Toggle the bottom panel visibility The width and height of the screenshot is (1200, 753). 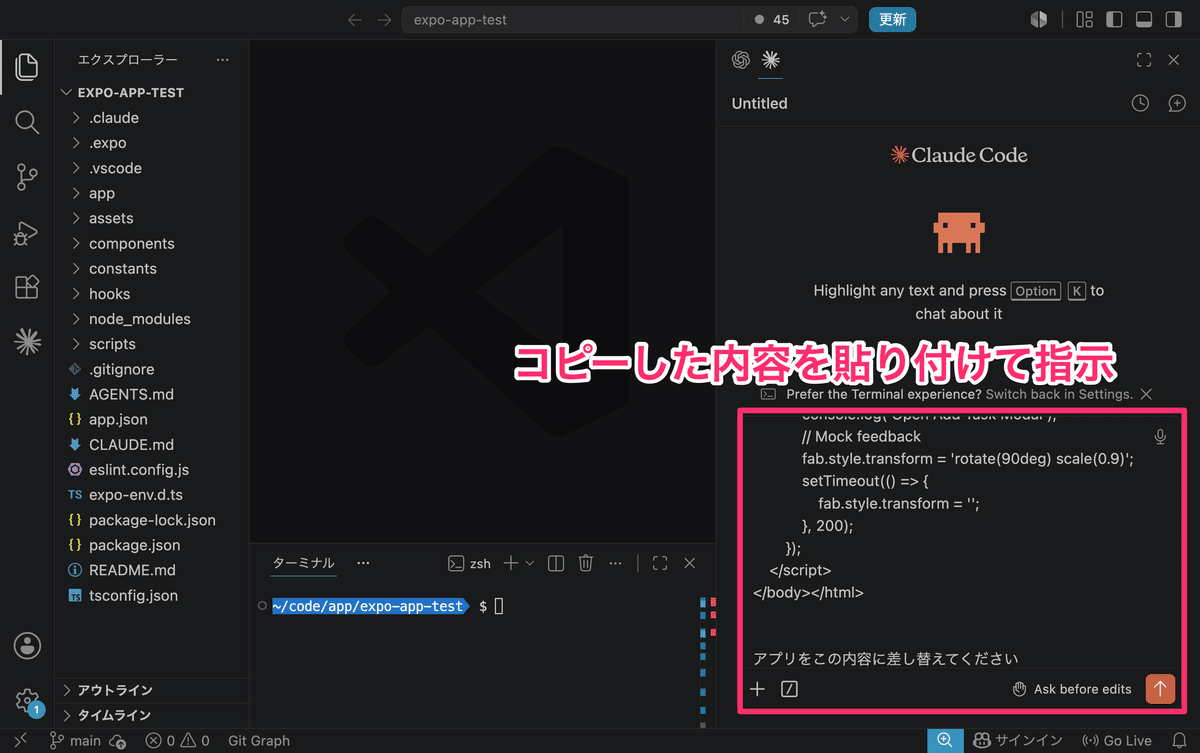pos(1144,19)
